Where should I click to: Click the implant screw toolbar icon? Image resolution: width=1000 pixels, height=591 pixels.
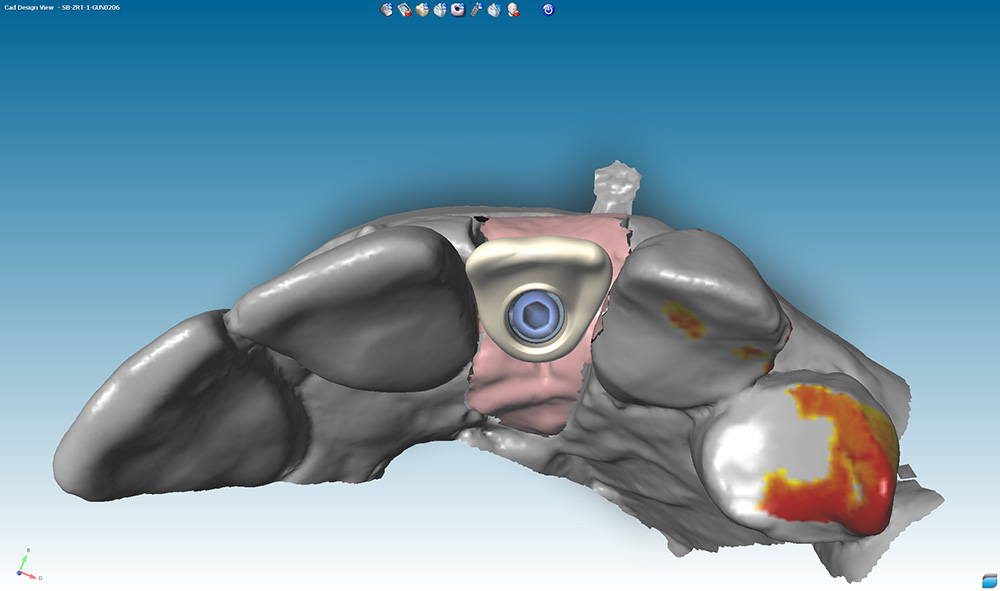pyautogui.click(x=477, y=9)
